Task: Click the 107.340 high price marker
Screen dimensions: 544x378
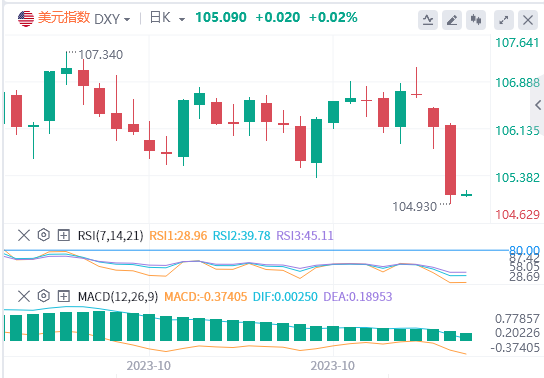Action: coord(100,54)
